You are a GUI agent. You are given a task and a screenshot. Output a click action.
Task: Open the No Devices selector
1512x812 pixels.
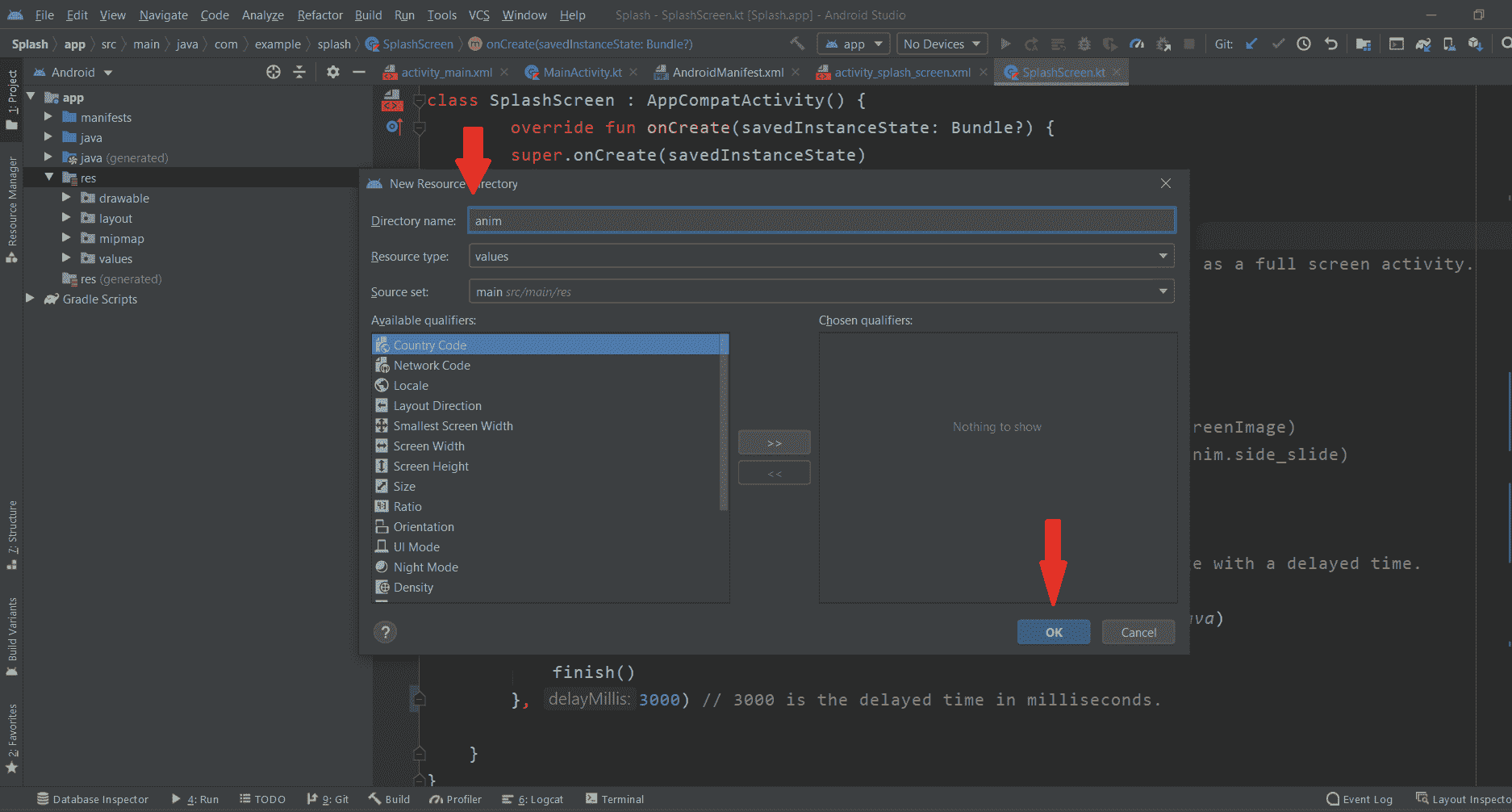942,44
